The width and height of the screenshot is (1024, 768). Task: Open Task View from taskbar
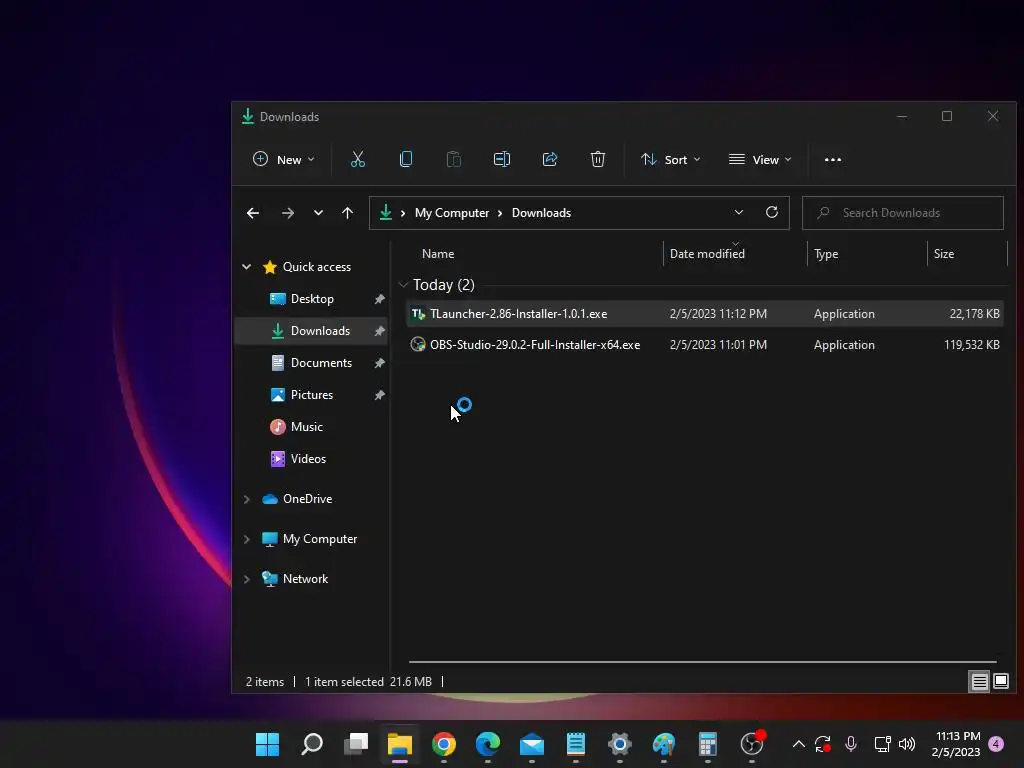[356, 744]
